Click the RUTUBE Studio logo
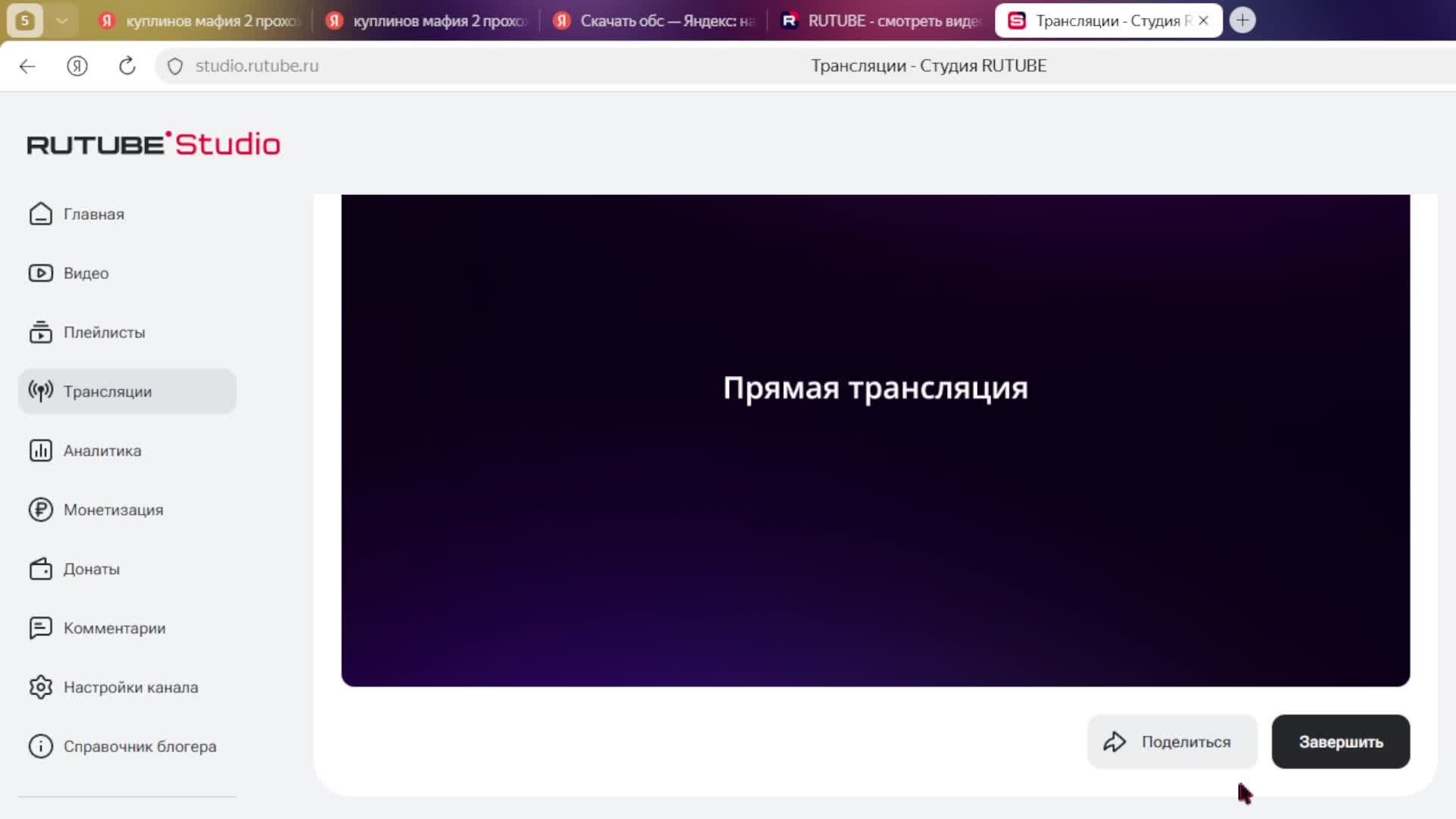This screenshot has height=819, width=1456. (153, 144)
